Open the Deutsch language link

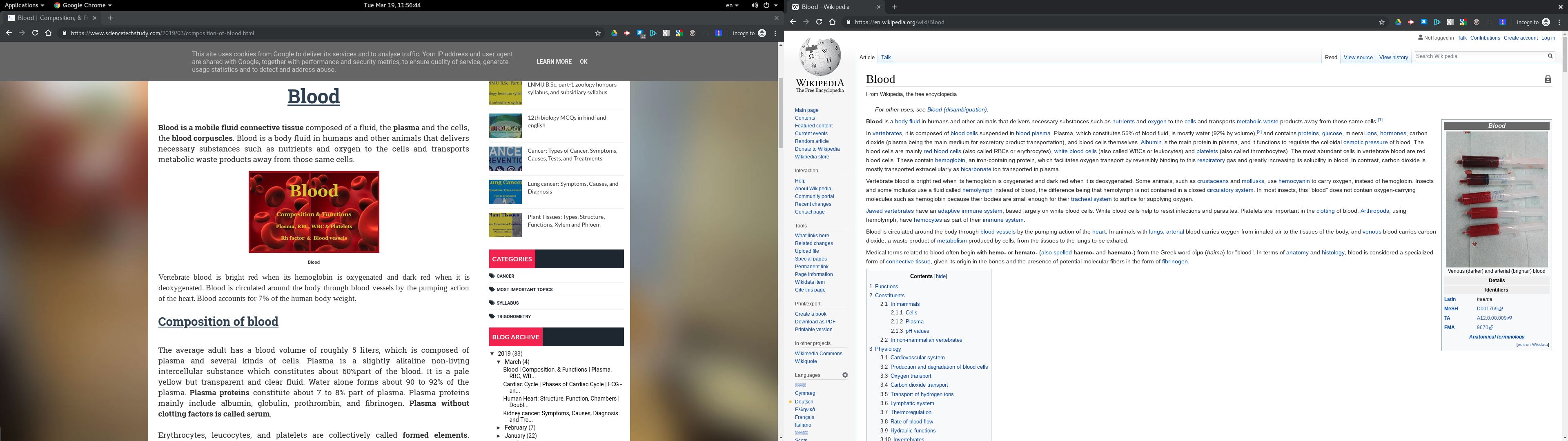pyautogui.click(x=804, y=402)
